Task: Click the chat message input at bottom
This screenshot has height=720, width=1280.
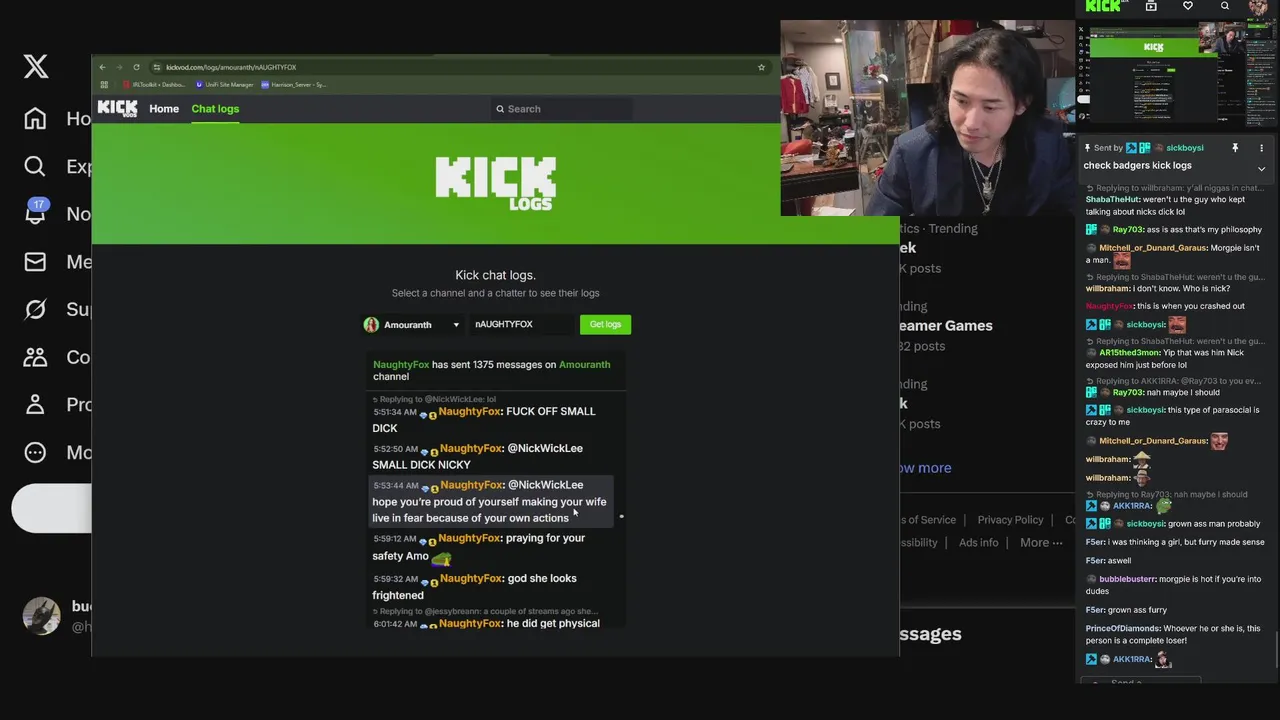Action: [1140, 681]
